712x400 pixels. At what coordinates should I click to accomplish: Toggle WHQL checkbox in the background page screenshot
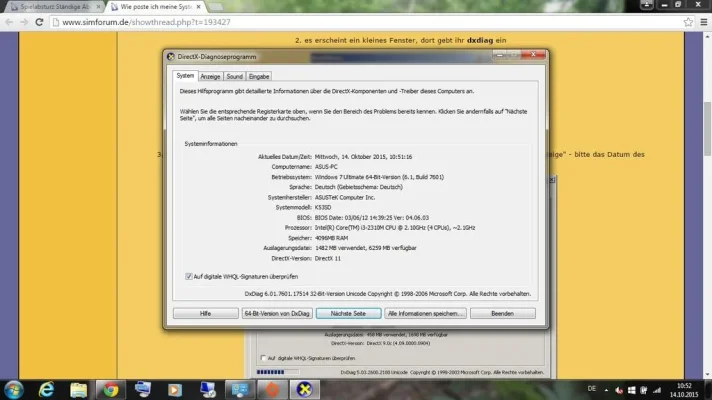click(263, 358)
